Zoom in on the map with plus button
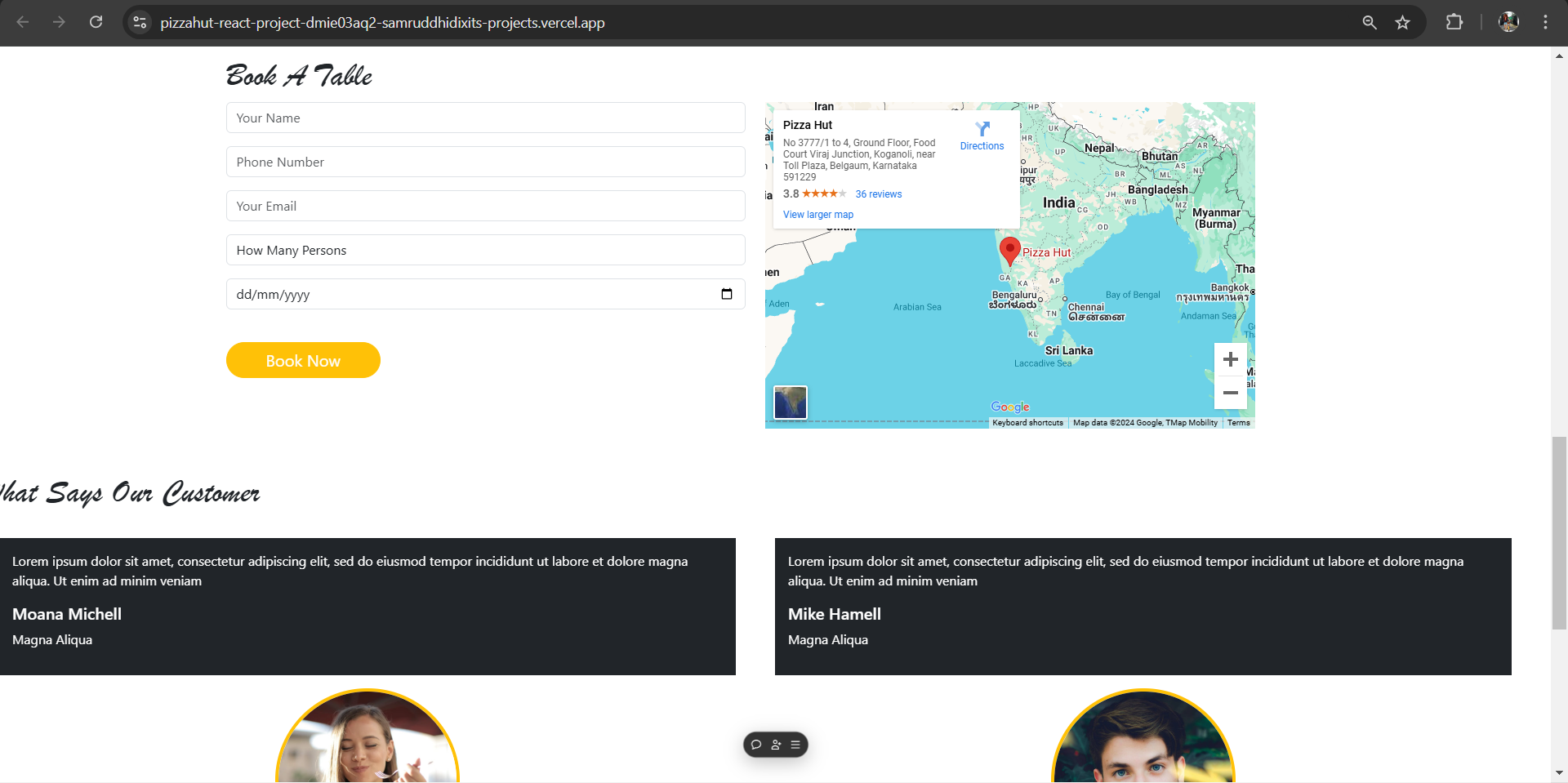This screenshot has width=1568, height=783. tap(1230, 360)
